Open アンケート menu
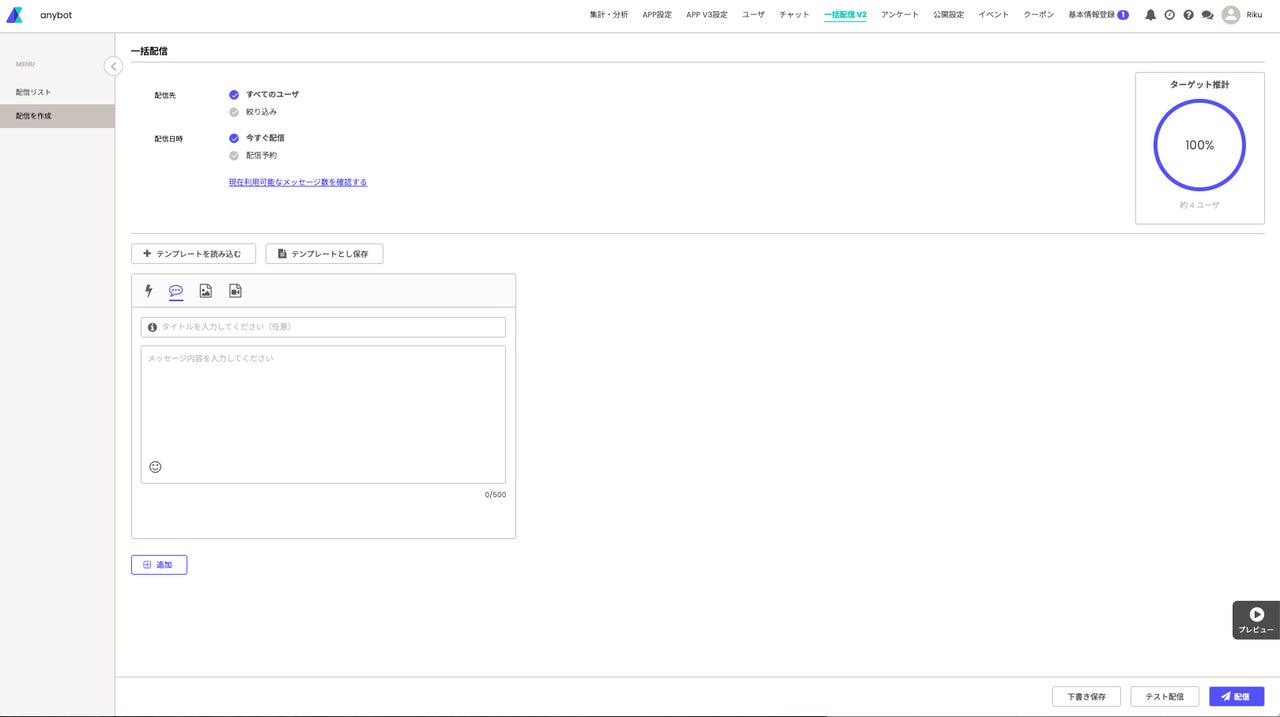 (900, 15)
